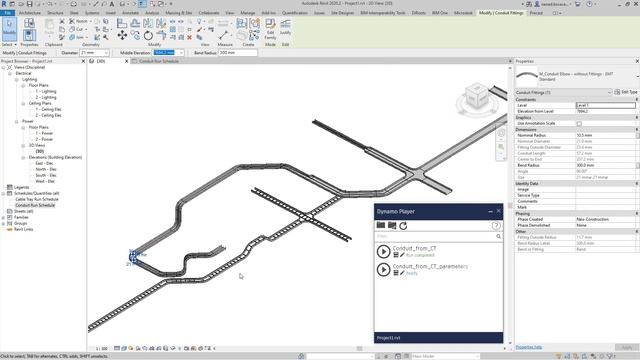Image resolution: width=640 pixels, height=360 pixels.
Task: Click Dynamo Player browse folder icon
Action: 381,225
